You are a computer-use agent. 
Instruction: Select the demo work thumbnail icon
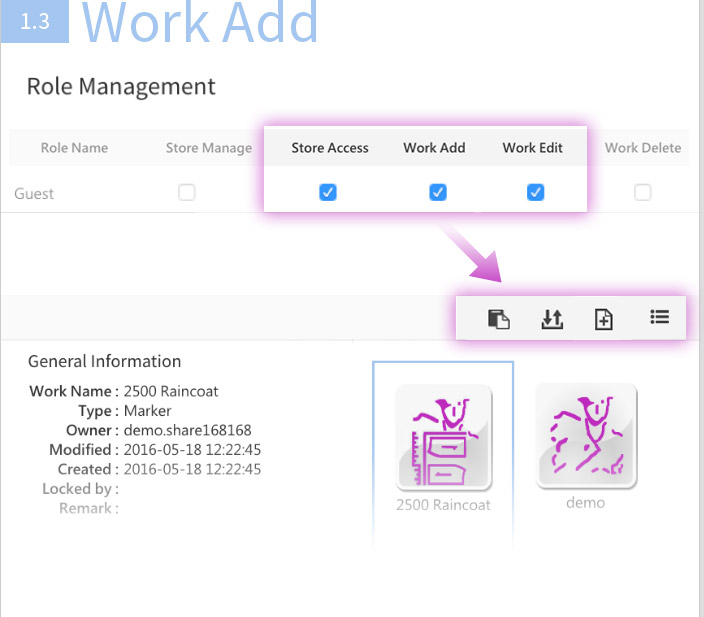pyautogui.click(x=585, y=436)
